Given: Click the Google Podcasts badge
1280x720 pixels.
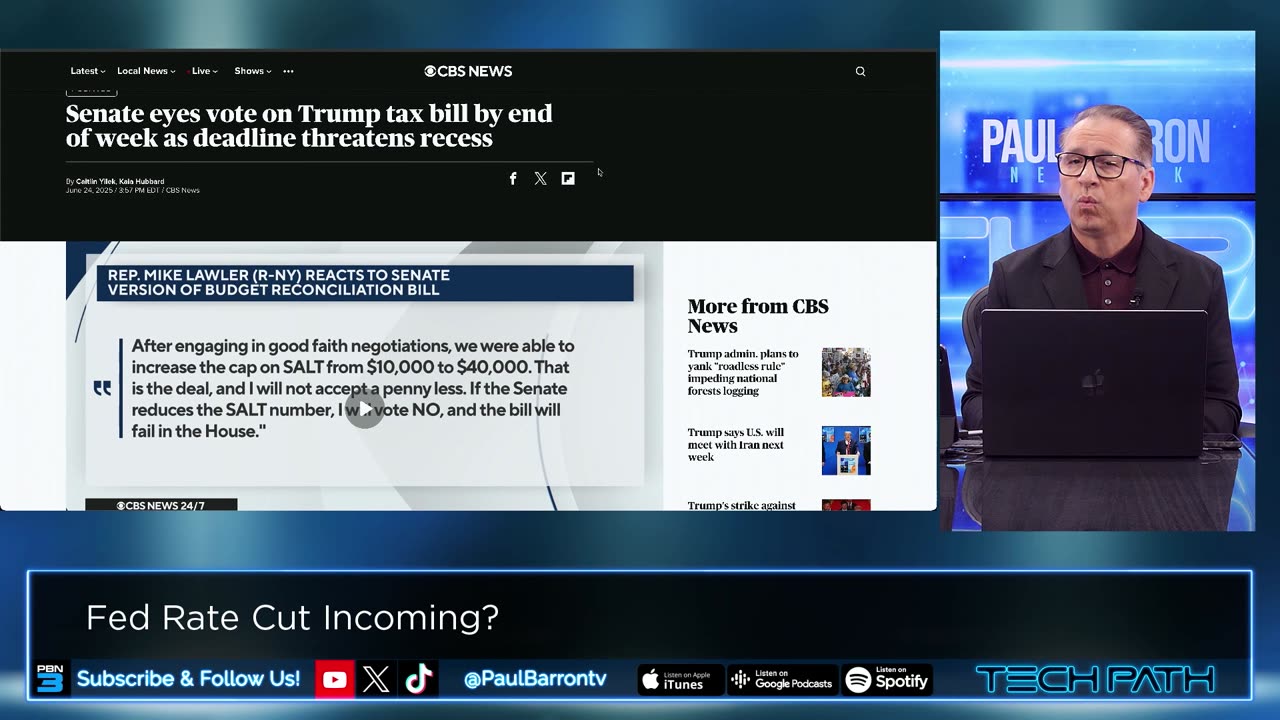Looking at the screenshot, I should coord(782,680).
